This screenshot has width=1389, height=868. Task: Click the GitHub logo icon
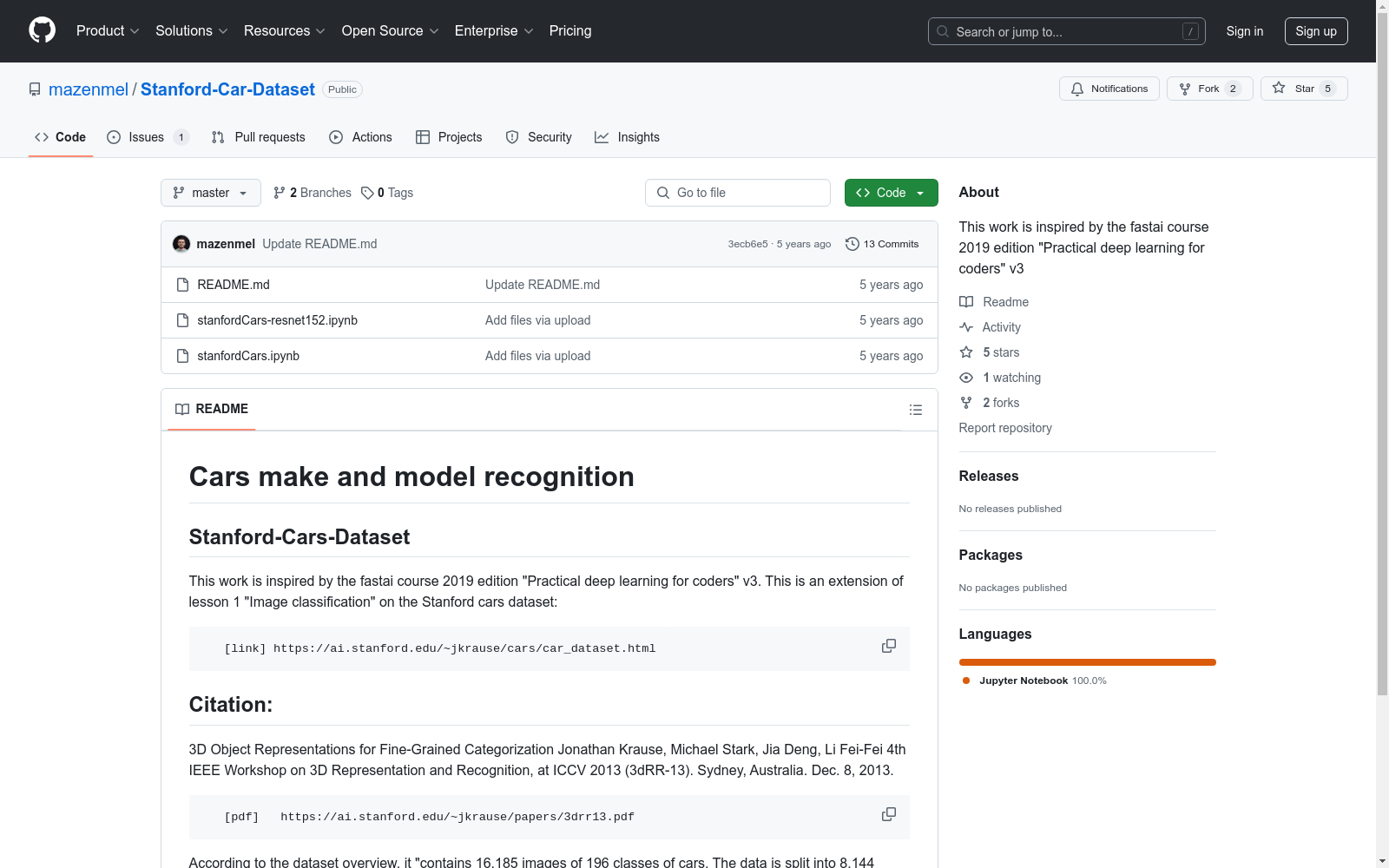pyautogui.click(x=42, y=30)
